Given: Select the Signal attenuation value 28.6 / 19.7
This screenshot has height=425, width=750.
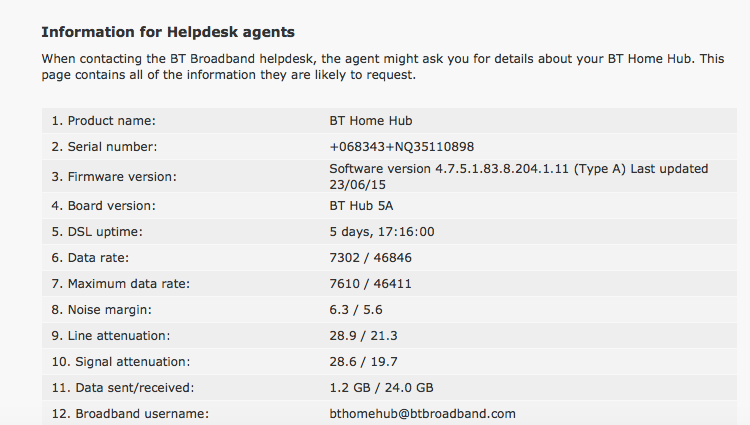Looking at the screenshot, I should point(363,361).
